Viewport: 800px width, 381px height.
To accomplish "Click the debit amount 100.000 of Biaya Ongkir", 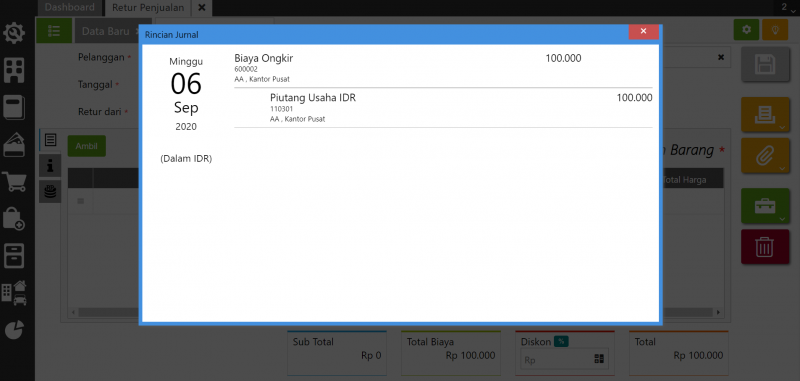I will pyautogui.click(x=563, y=58).
